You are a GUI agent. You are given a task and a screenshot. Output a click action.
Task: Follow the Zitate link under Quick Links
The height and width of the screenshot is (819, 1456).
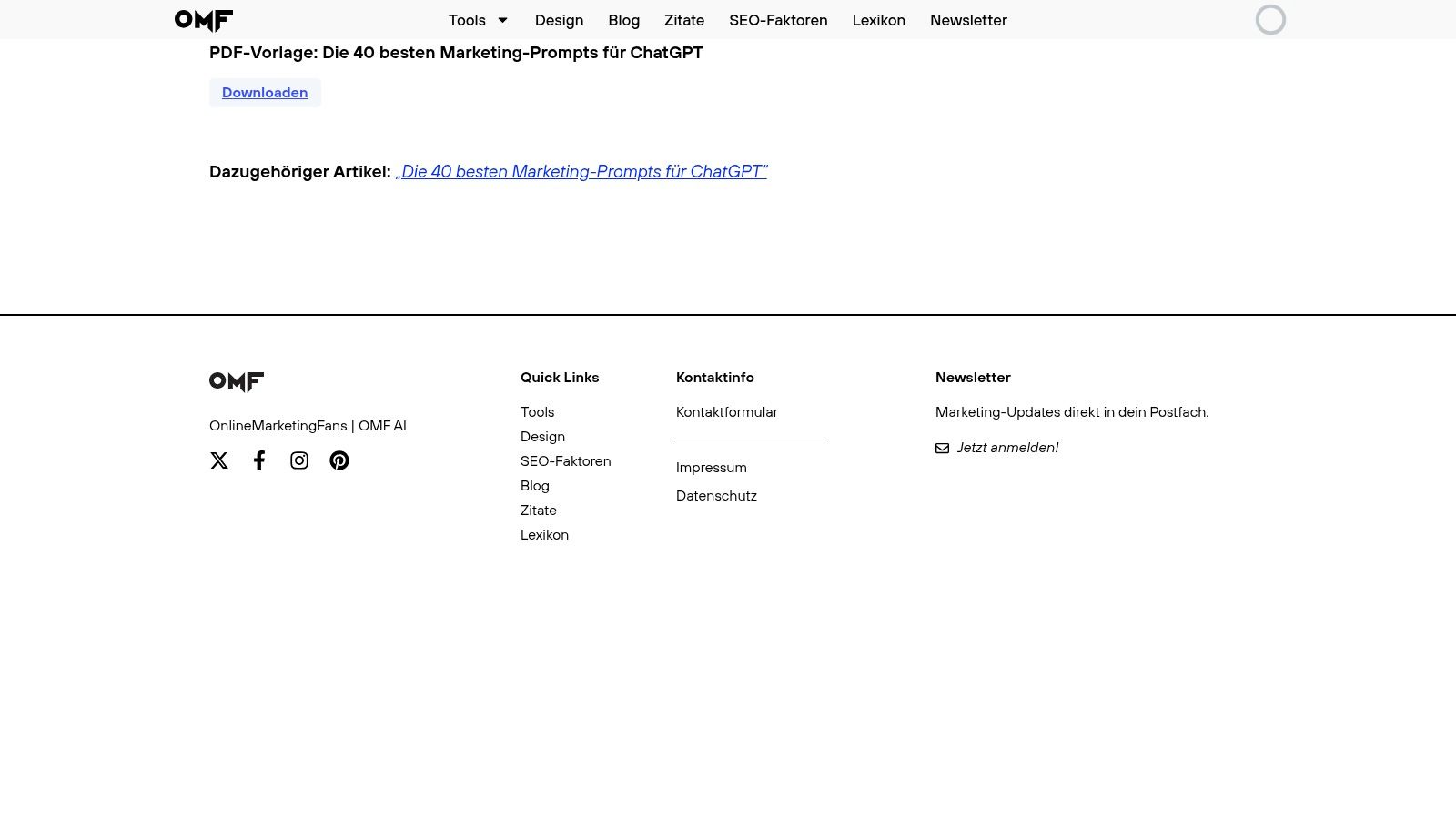(x=539, y=511)
